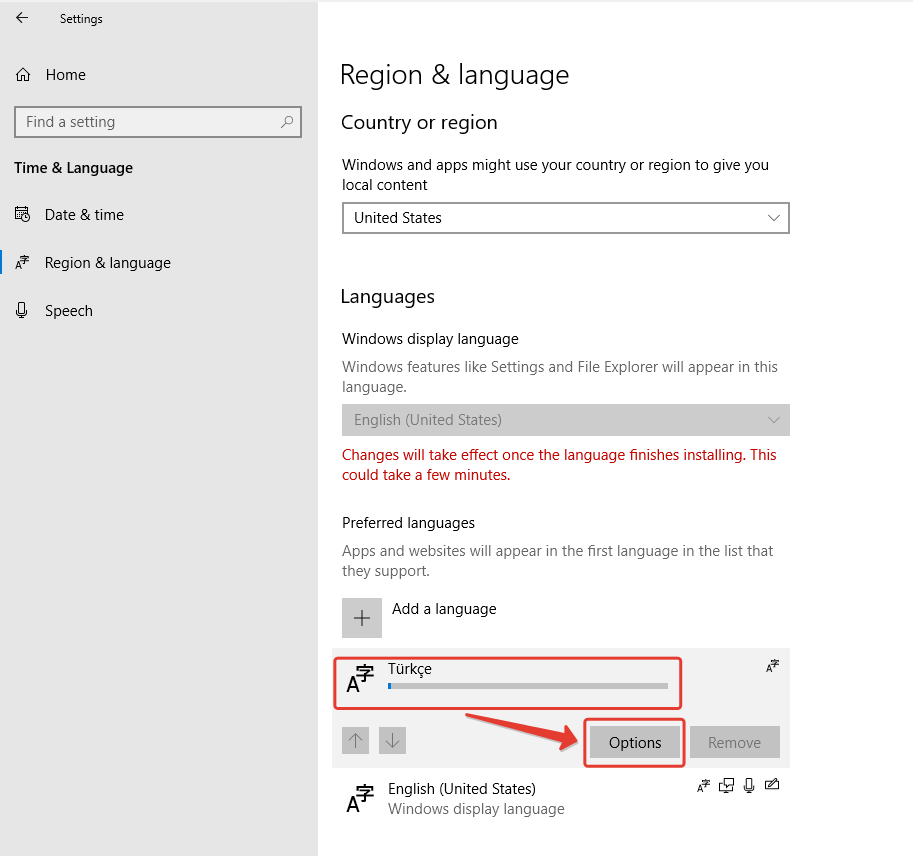Move Türkçe up with the up arrow
This screenshot has width=913, height=856.
pyautogui.click(x=356, y=741)
